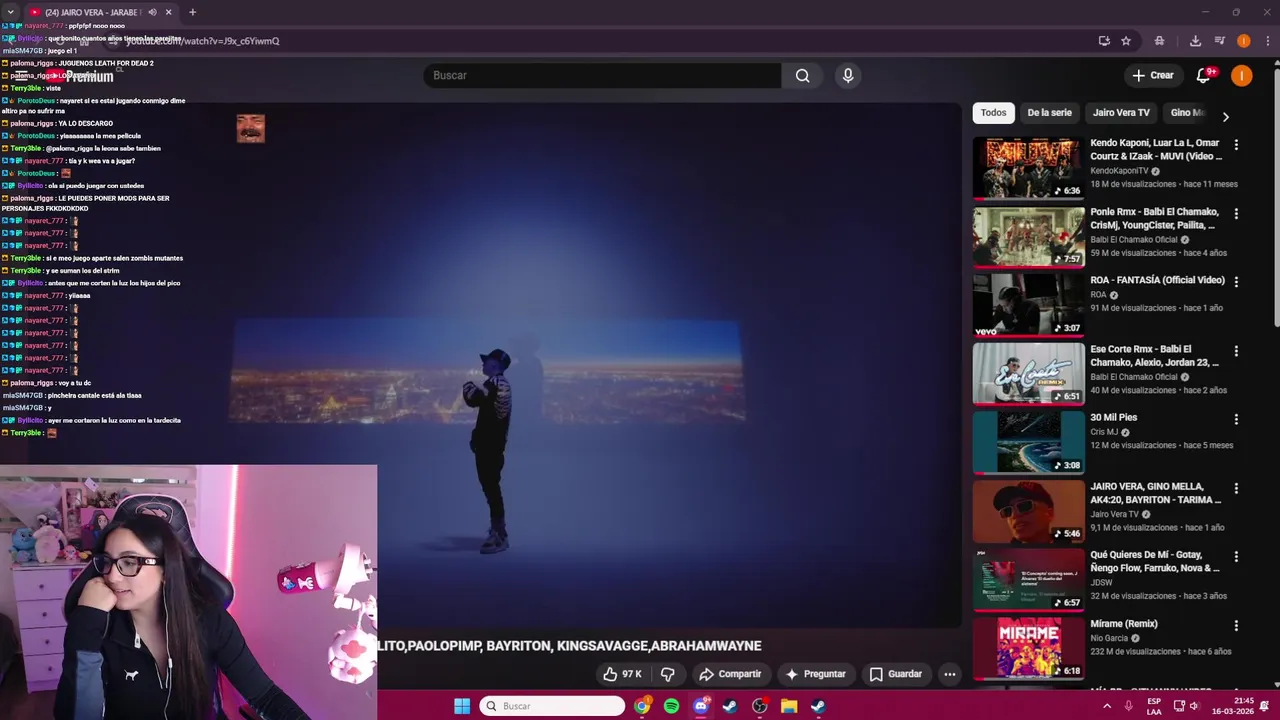Viewport: 1280px width, 720px height.
Task: Start voice search with the microphone icon
Action: tap(848, 75)
